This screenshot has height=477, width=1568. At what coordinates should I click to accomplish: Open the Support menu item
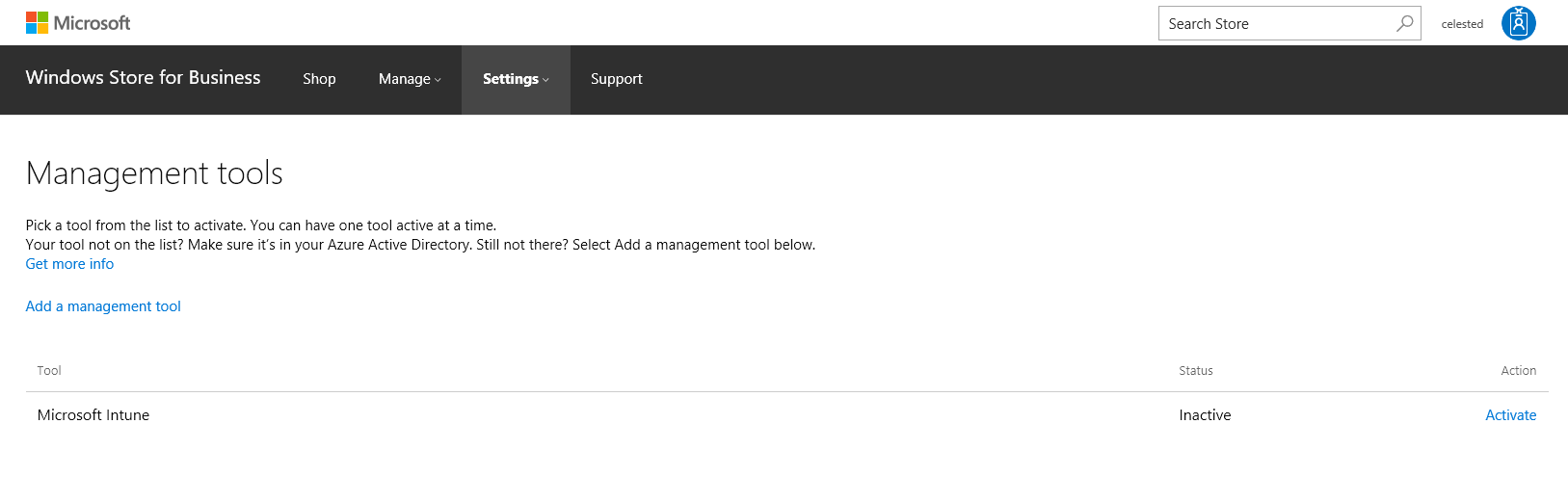pos(616,79)
